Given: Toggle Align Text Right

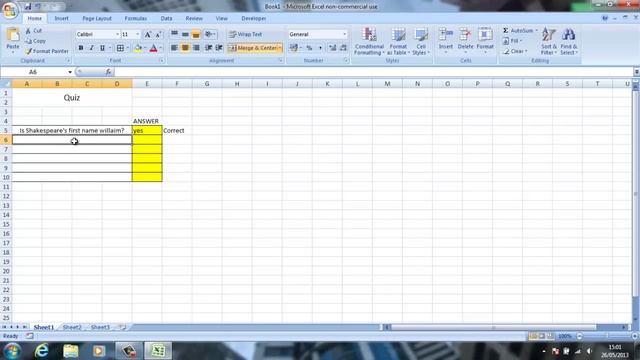Looking at the screenshot, I should click(x=196, y=48).
